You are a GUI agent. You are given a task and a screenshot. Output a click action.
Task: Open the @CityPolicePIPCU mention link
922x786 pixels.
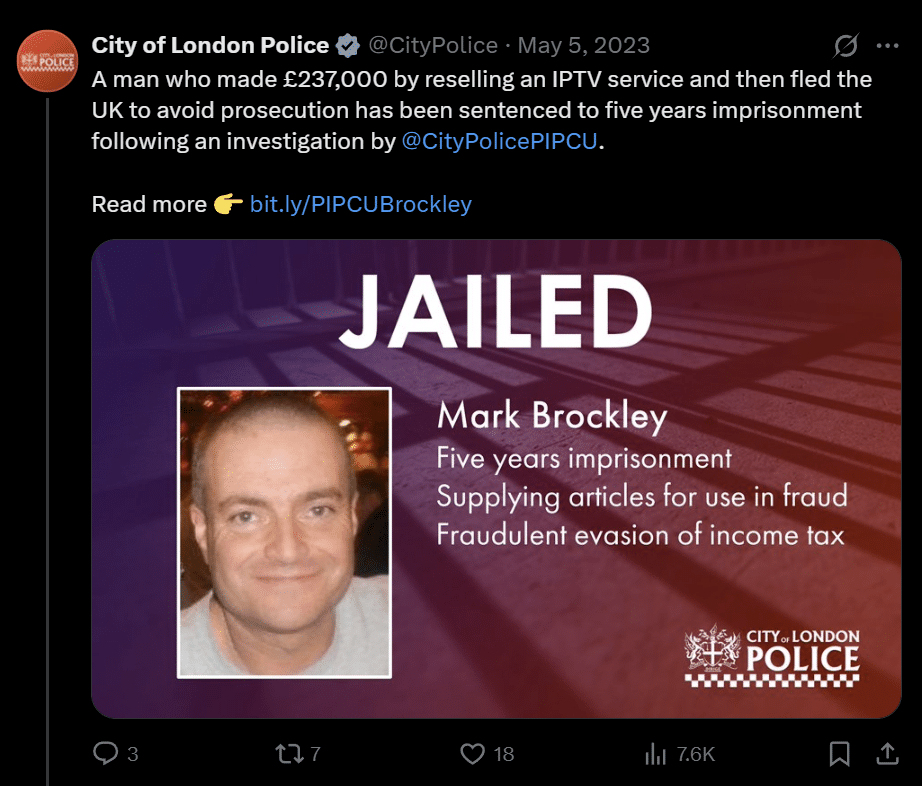[499, 141]
